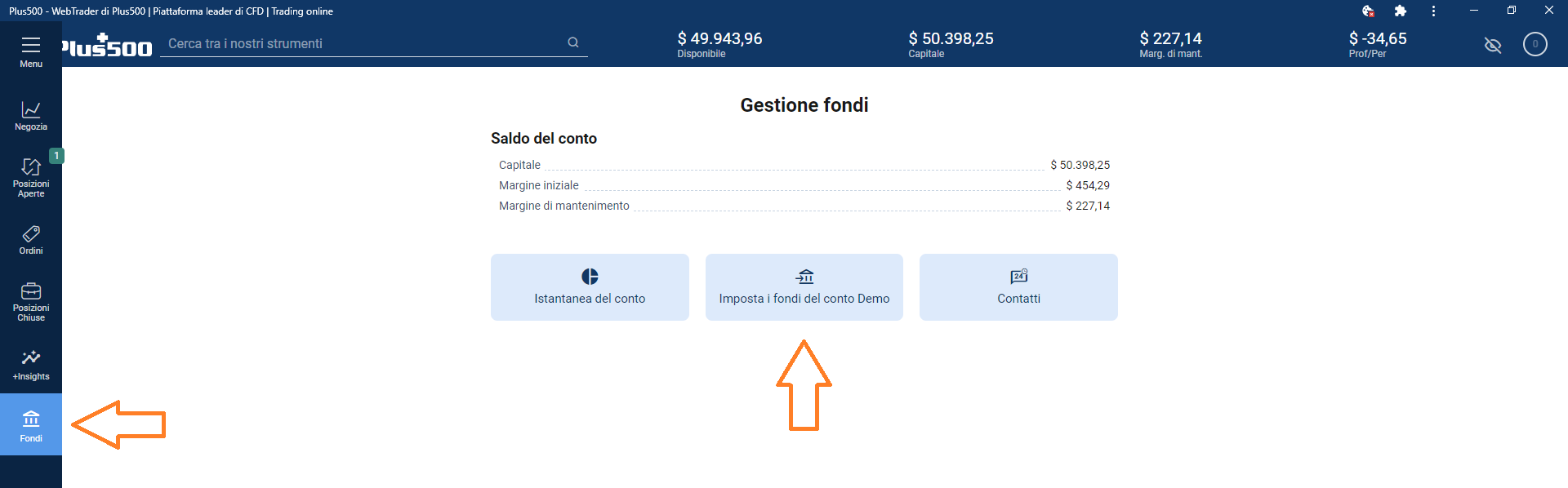Open the hamburger Menu in the sidebar
This screenshot has width=1568, height=488.
[x=31, y=51]
